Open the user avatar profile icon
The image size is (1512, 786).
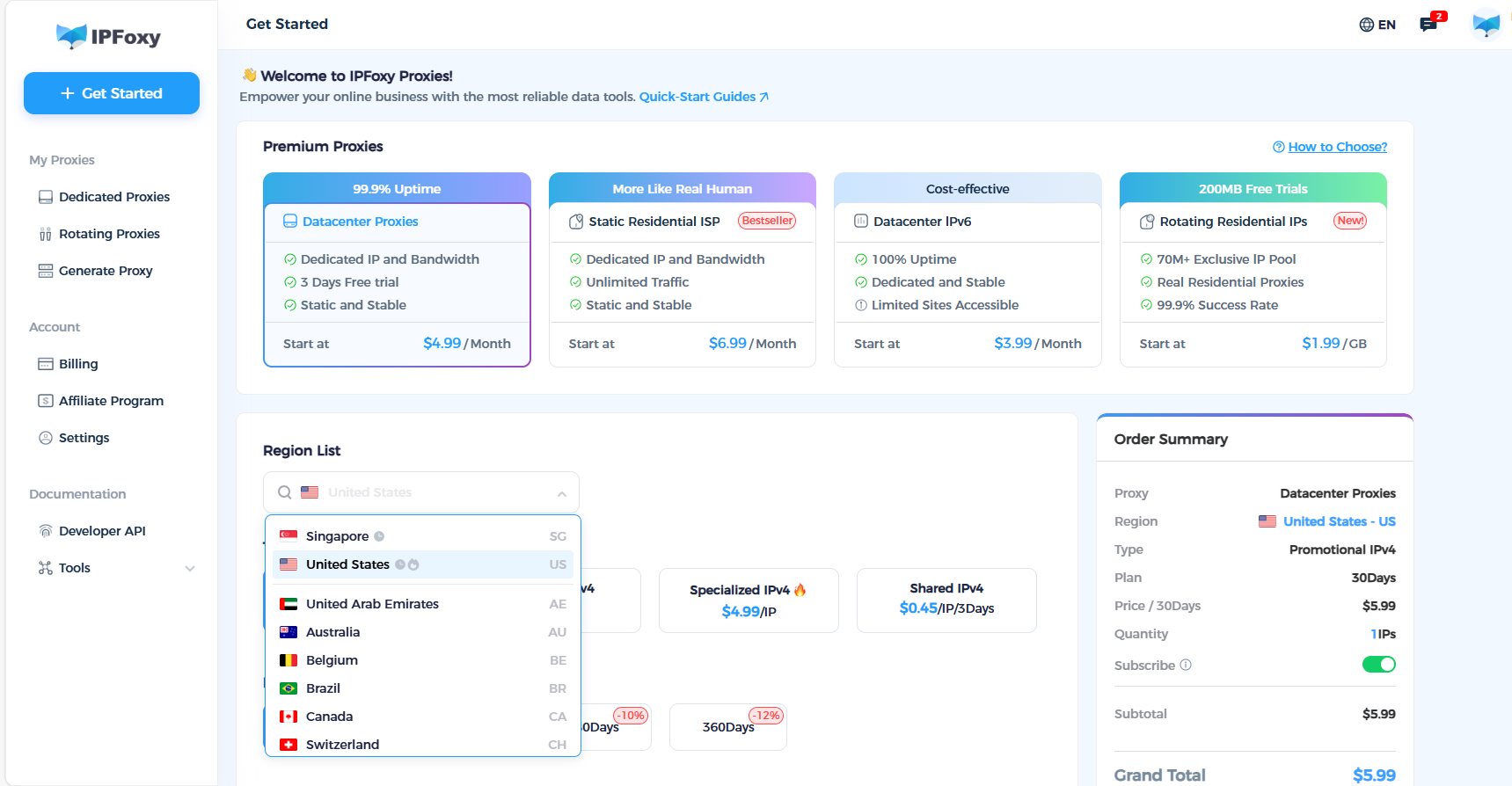pos(1486,25)
